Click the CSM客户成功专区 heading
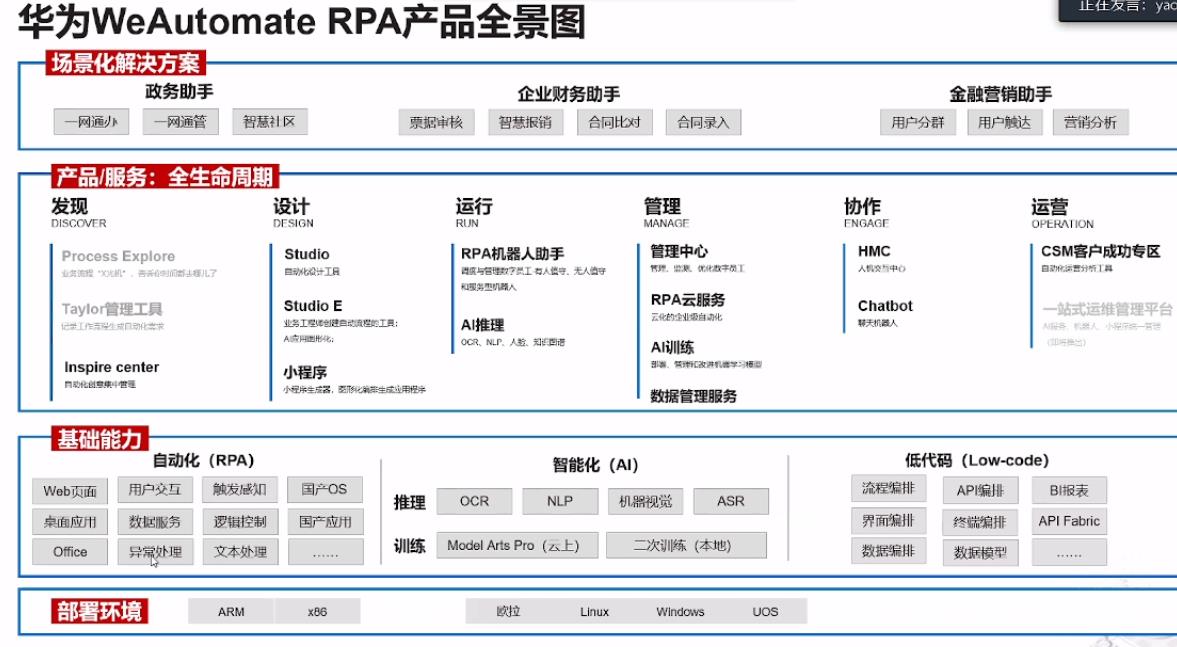This screenshot has width=1177, height=647. click(x=1100, y=251)
